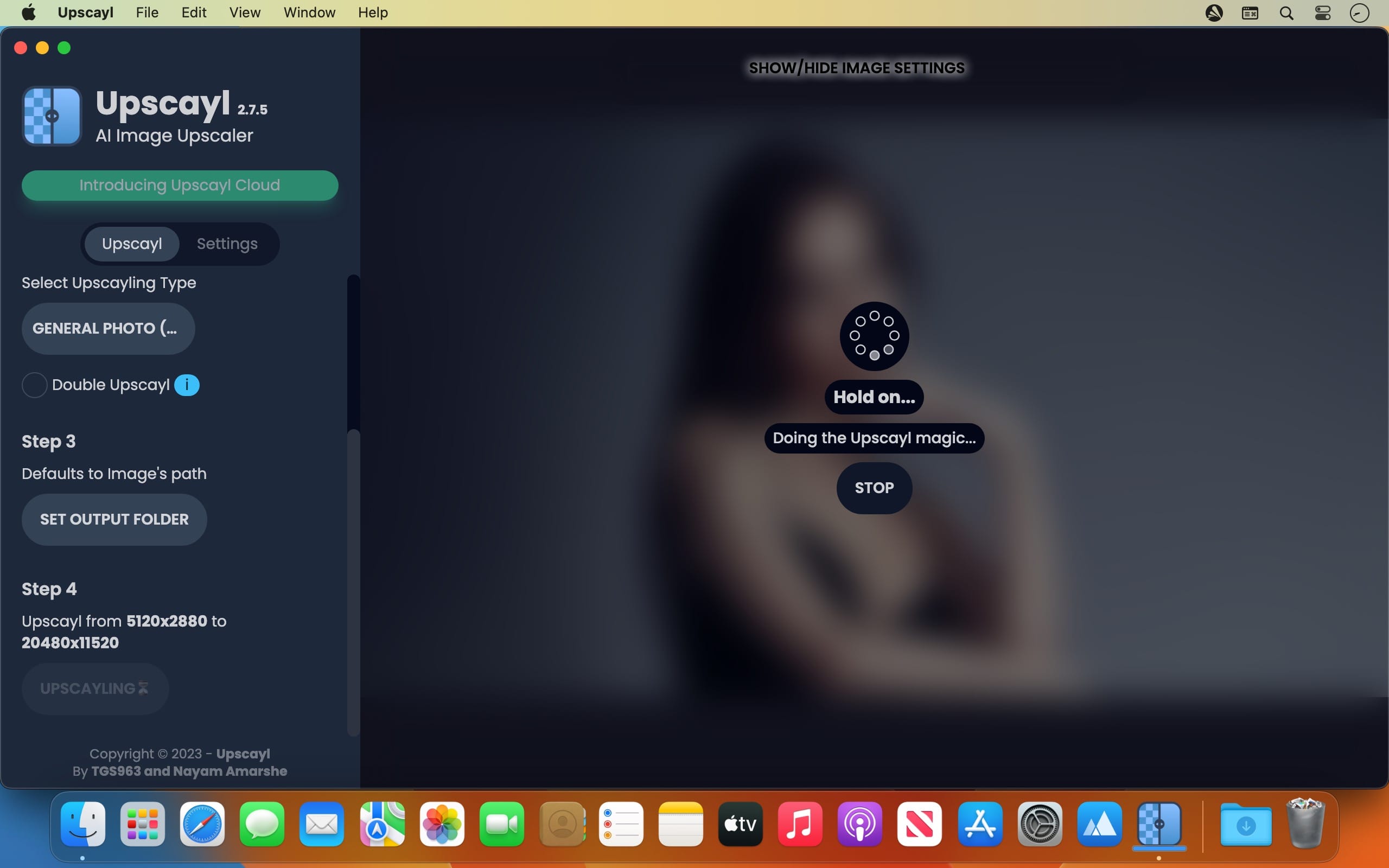
Task: Click the Introducing Upscayl Cloud banner button
Action: coord(180,186)
